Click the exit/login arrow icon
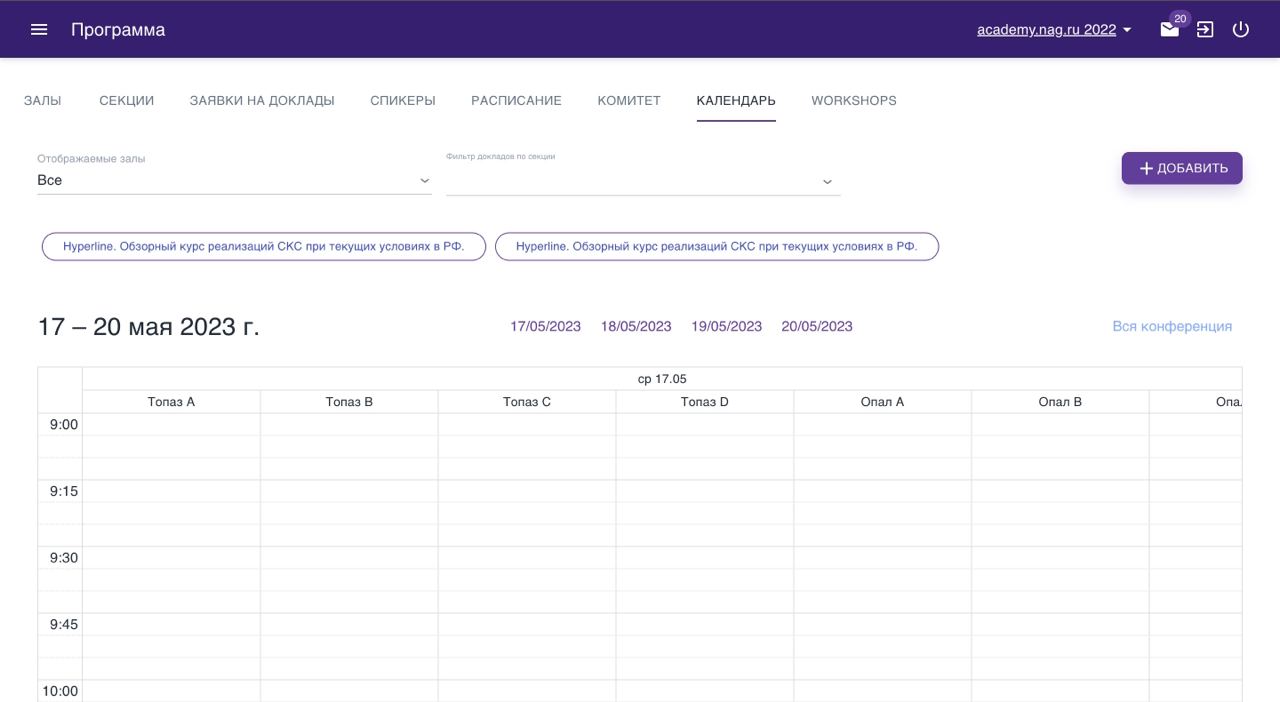 1205,30
